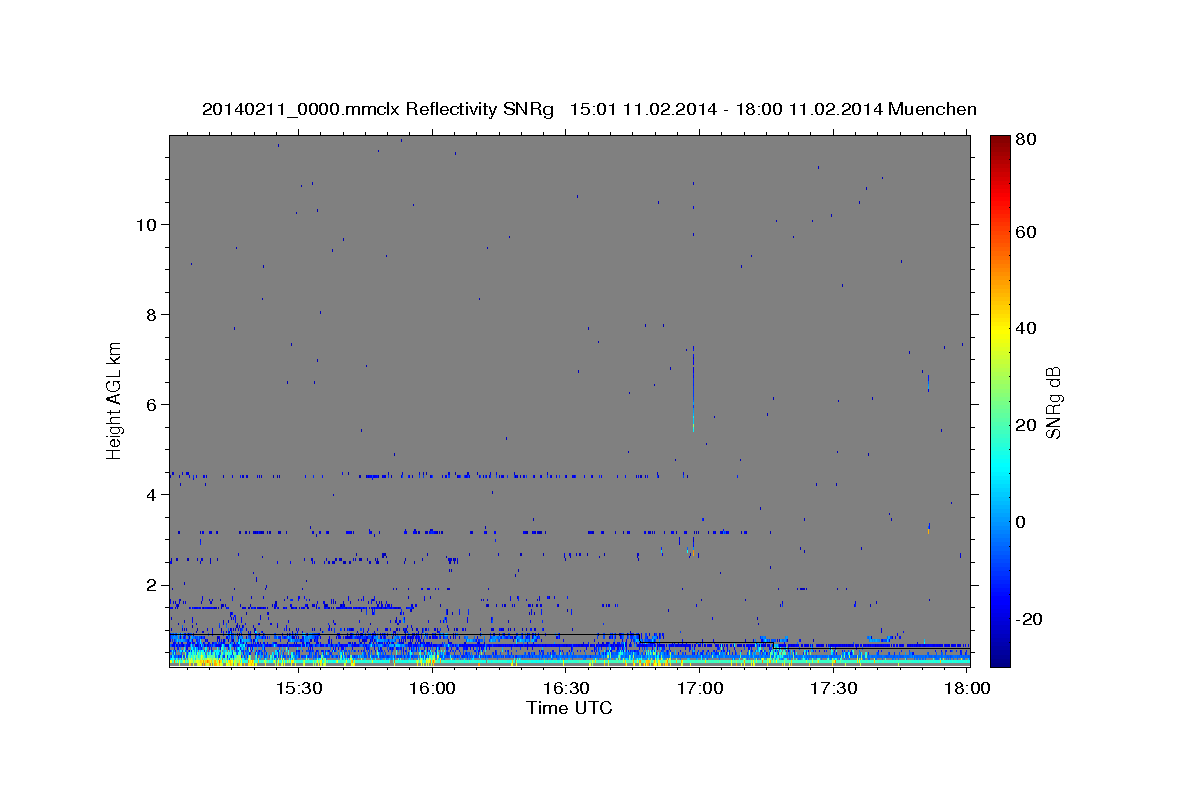1200x800 pixels.
Task: Click the 17:00 time tick label
Action: [700, 688]
